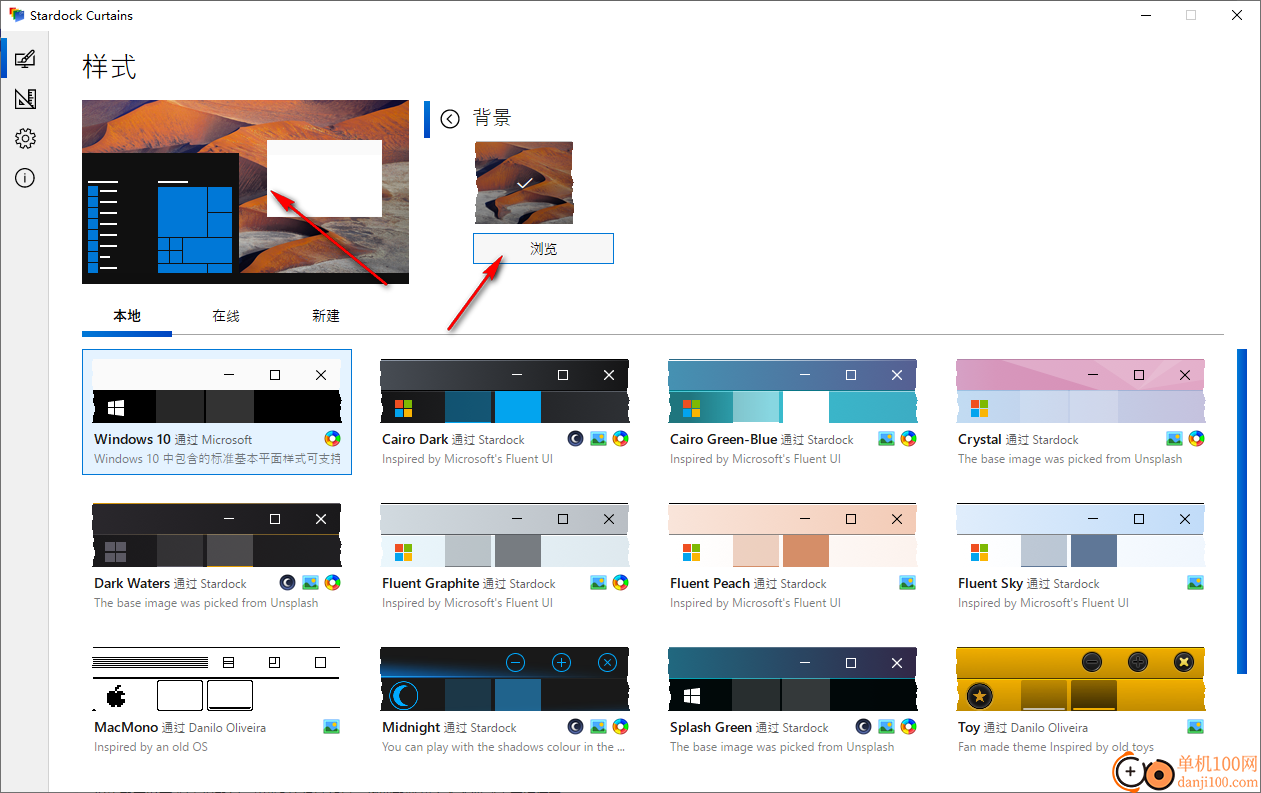Click the background image icon on Midnight

(598, 726)
